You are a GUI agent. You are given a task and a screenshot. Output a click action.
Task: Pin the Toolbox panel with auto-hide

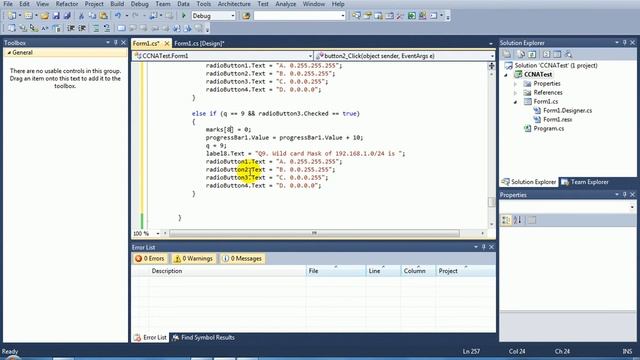point(116,42)
